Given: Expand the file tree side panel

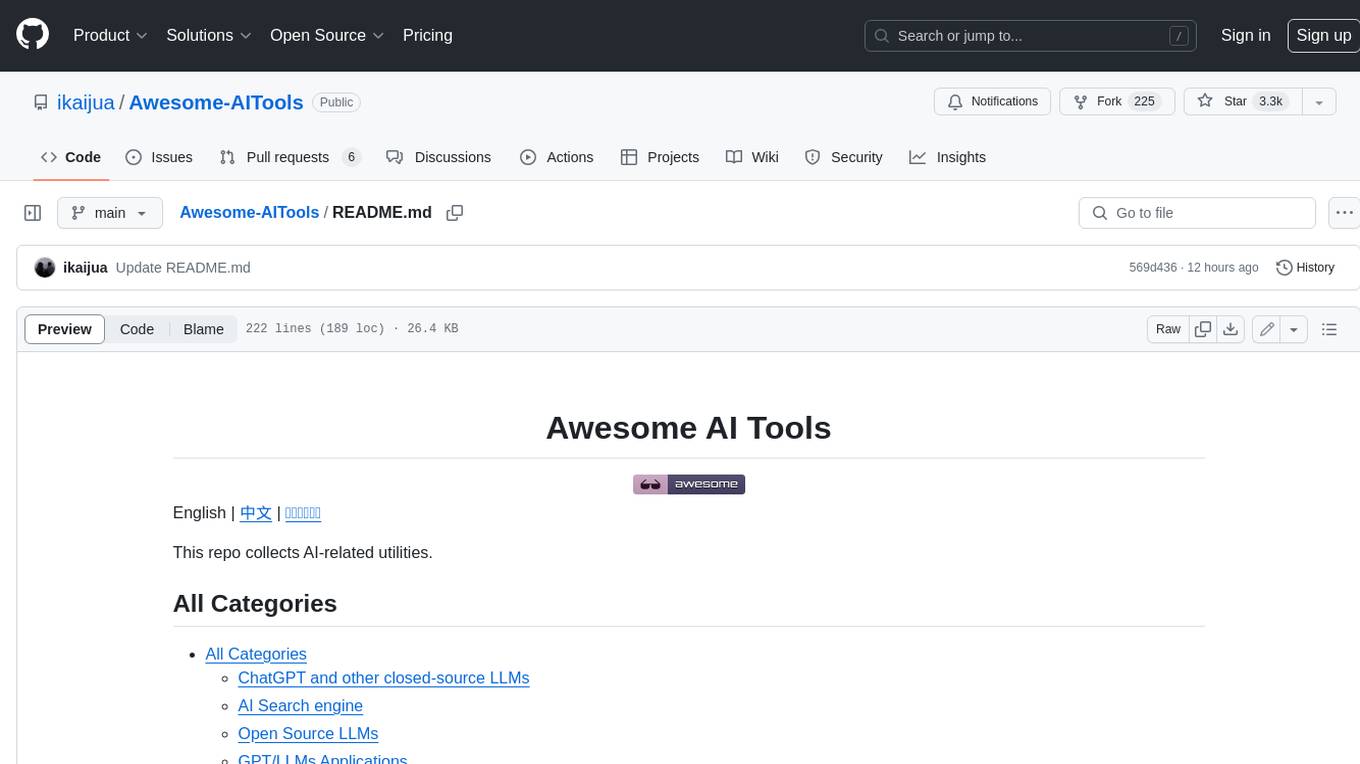Looking at the screenshot, I should click(x=32, y=213).
